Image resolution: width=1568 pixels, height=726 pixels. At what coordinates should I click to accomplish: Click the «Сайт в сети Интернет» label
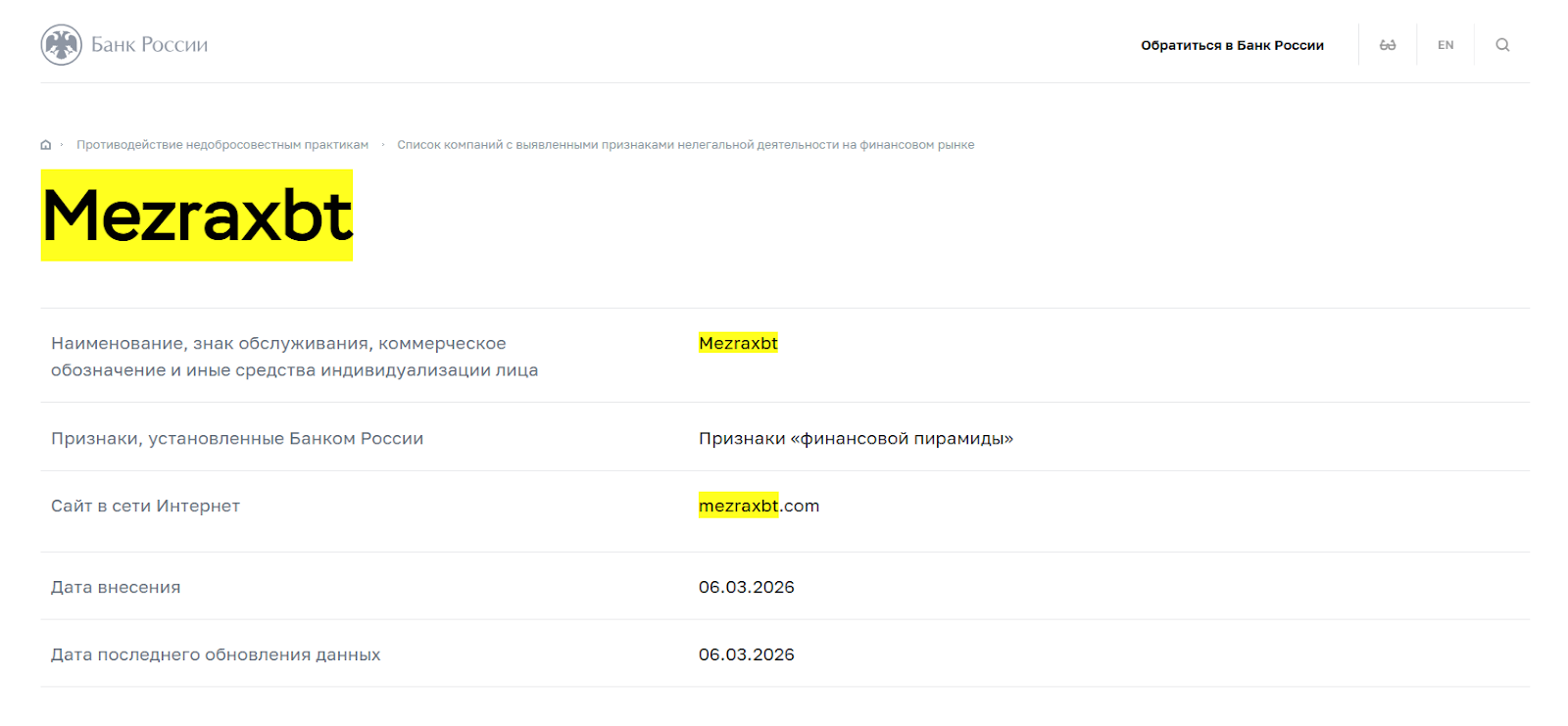pos(145,506)
